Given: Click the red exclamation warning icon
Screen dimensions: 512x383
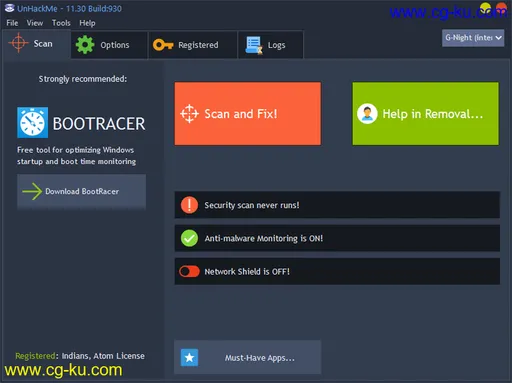Looking at the screenshot, I should point(189,205).
